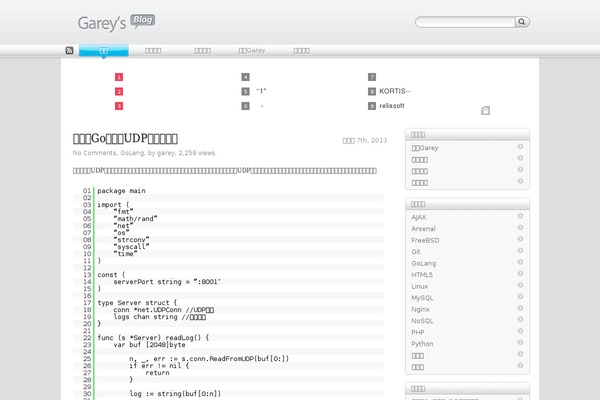Click the "2,259 views" text
This screenshot has height=400, width=600.
point(197,153)
